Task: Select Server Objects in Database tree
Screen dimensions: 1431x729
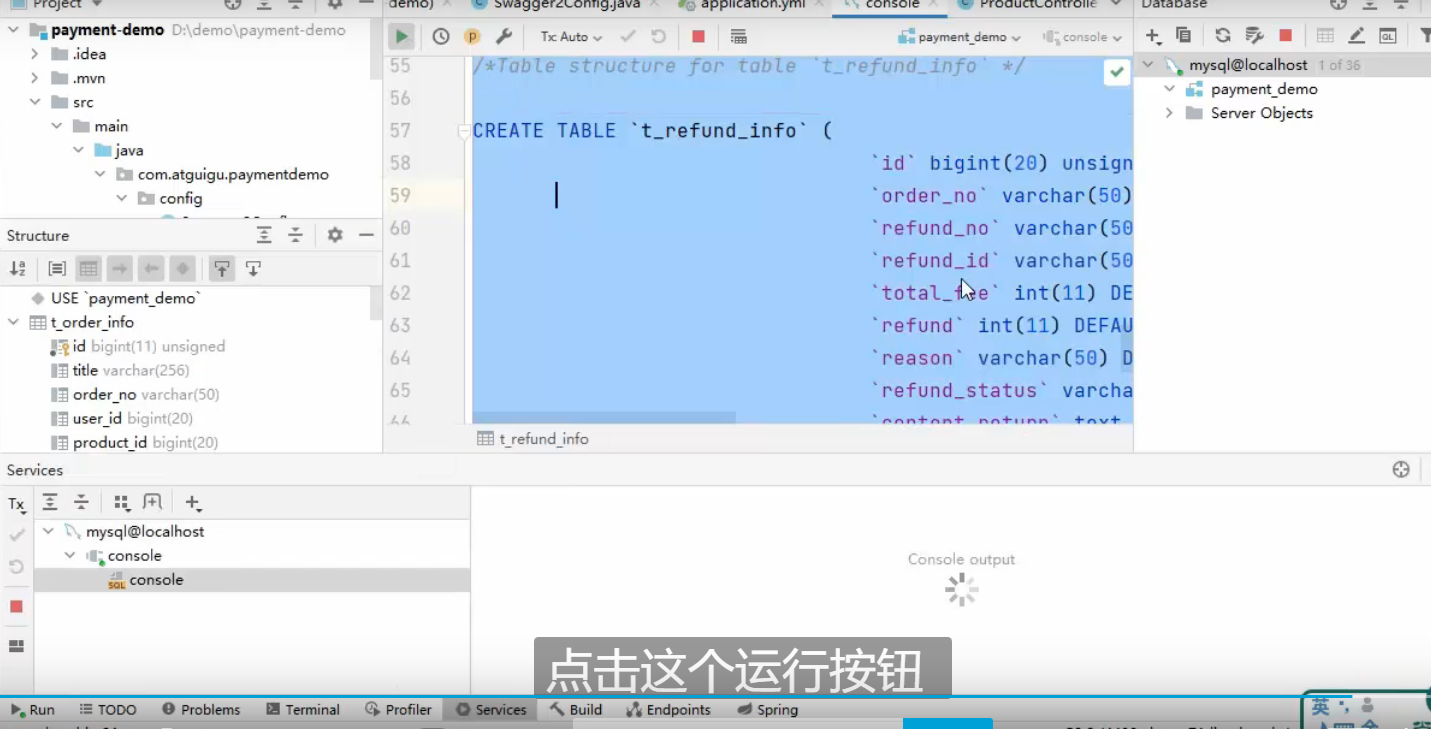Action: tap(1261, 113)
